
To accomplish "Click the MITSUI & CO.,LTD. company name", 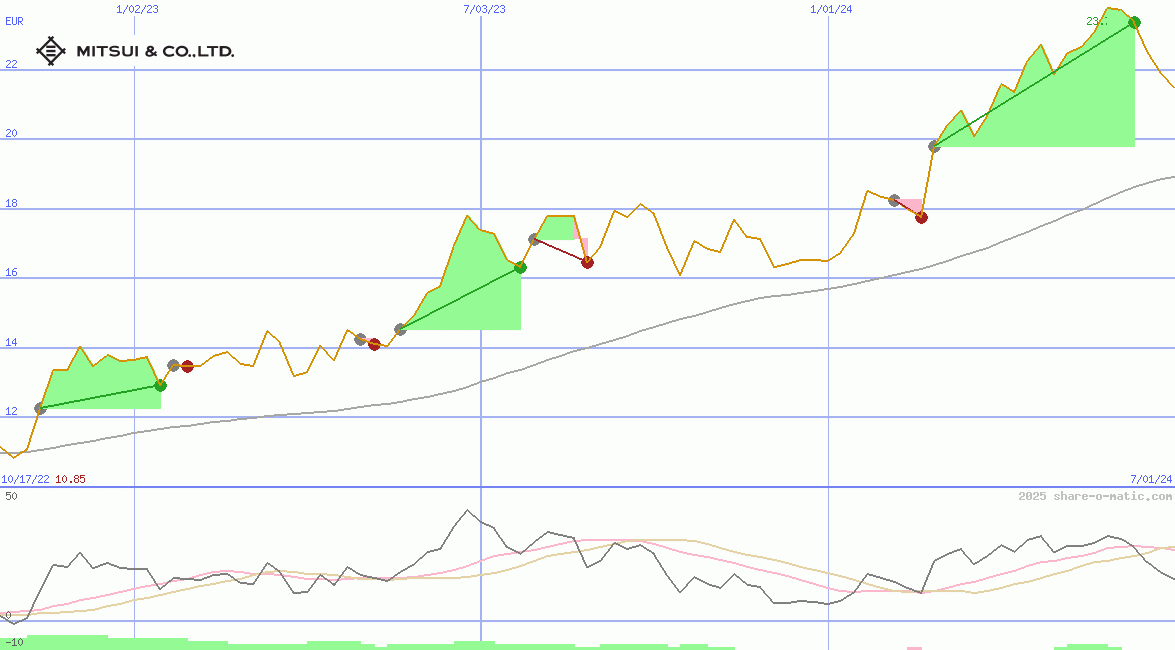I will coord(155,51).
